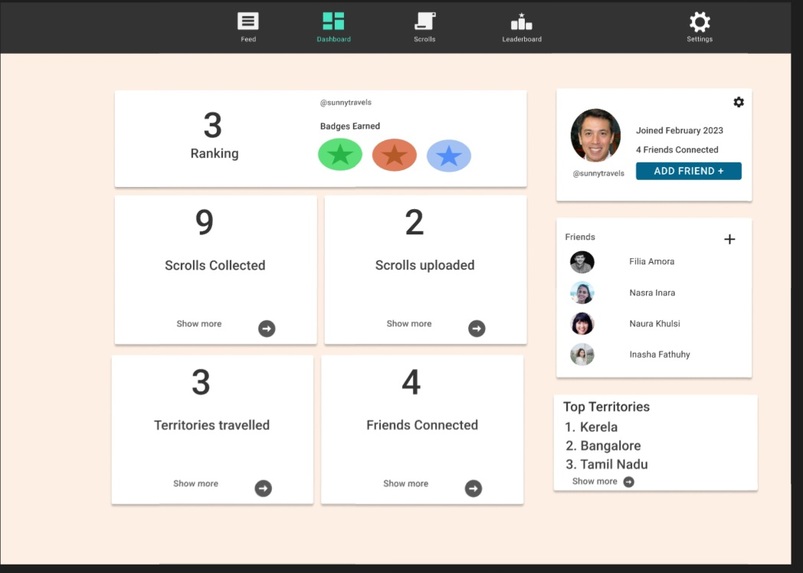Screen dimensions: 803x573
Task: Click the number 2 on Scrolls uploaded
Action: tap(414, 222)
